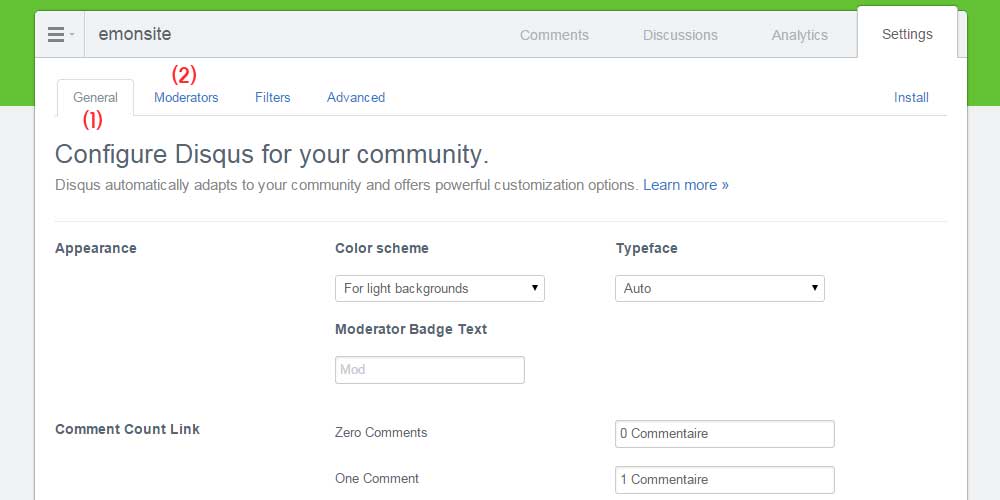The width and height of the screenshot is (1000, 500).
Task: Select the Settings tab
Action: [907, 34]
